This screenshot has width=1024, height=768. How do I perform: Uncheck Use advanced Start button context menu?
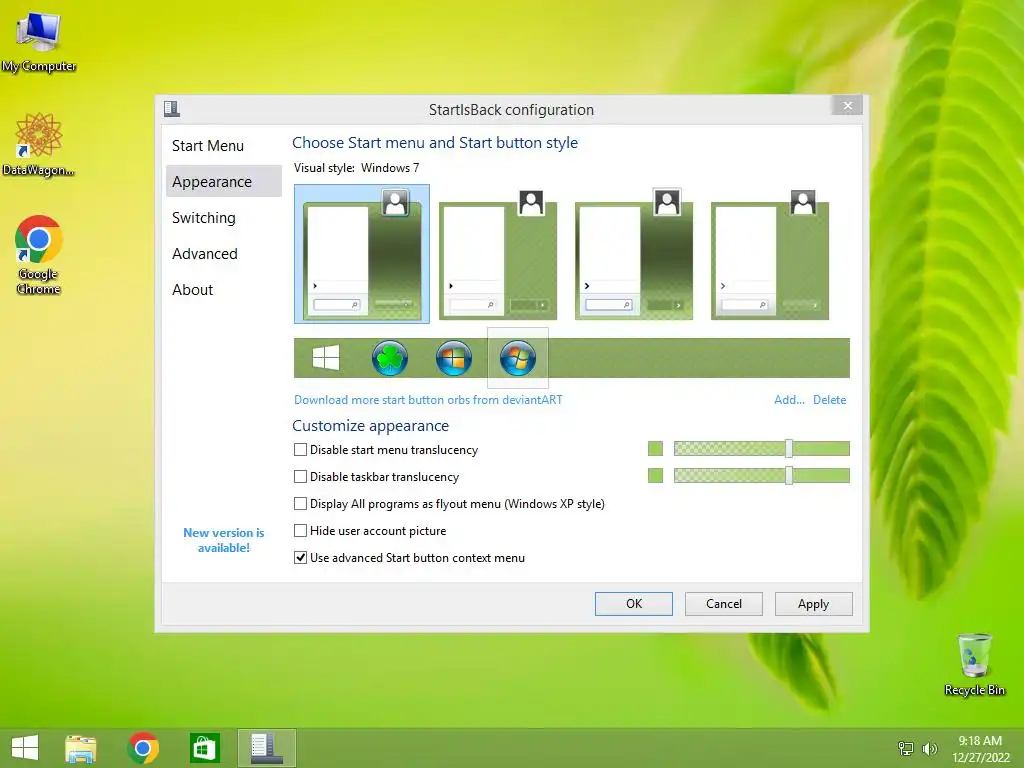[300, 558]
